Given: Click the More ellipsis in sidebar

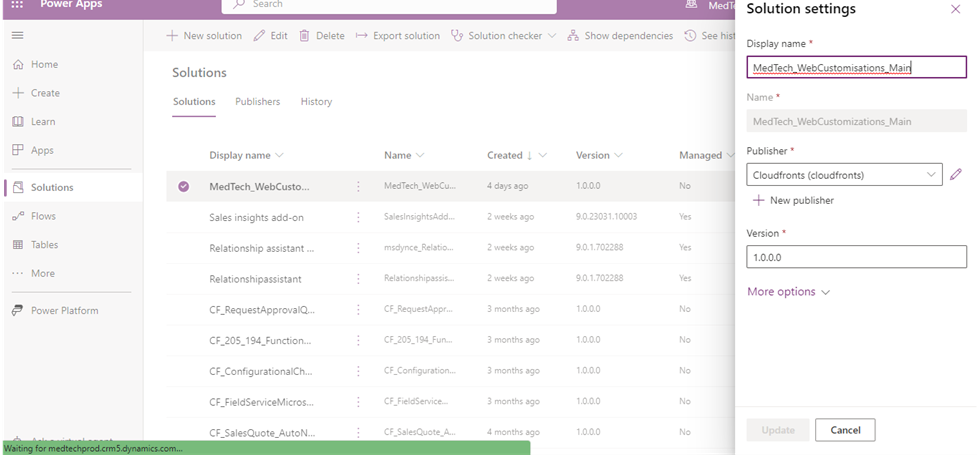Looking at the screenshot, I should tap(18, 273).
